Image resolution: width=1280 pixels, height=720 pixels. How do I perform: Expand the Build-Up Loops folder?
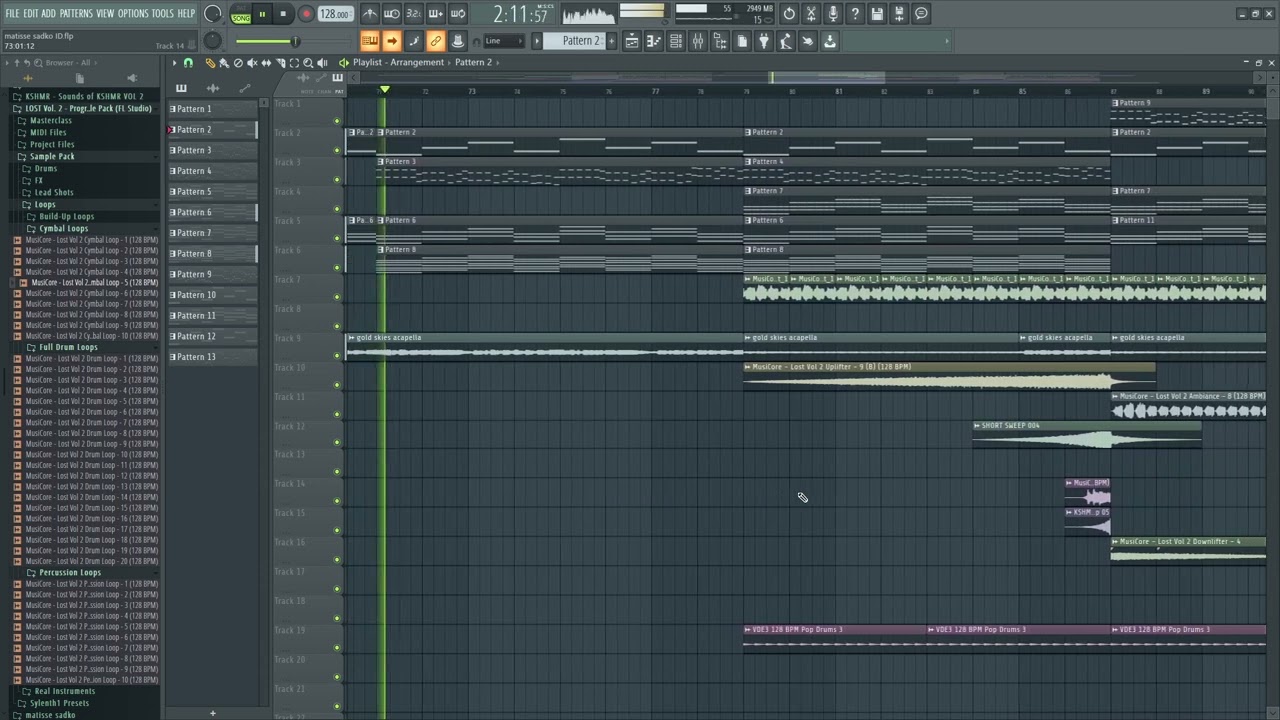[x=66, y=217]
